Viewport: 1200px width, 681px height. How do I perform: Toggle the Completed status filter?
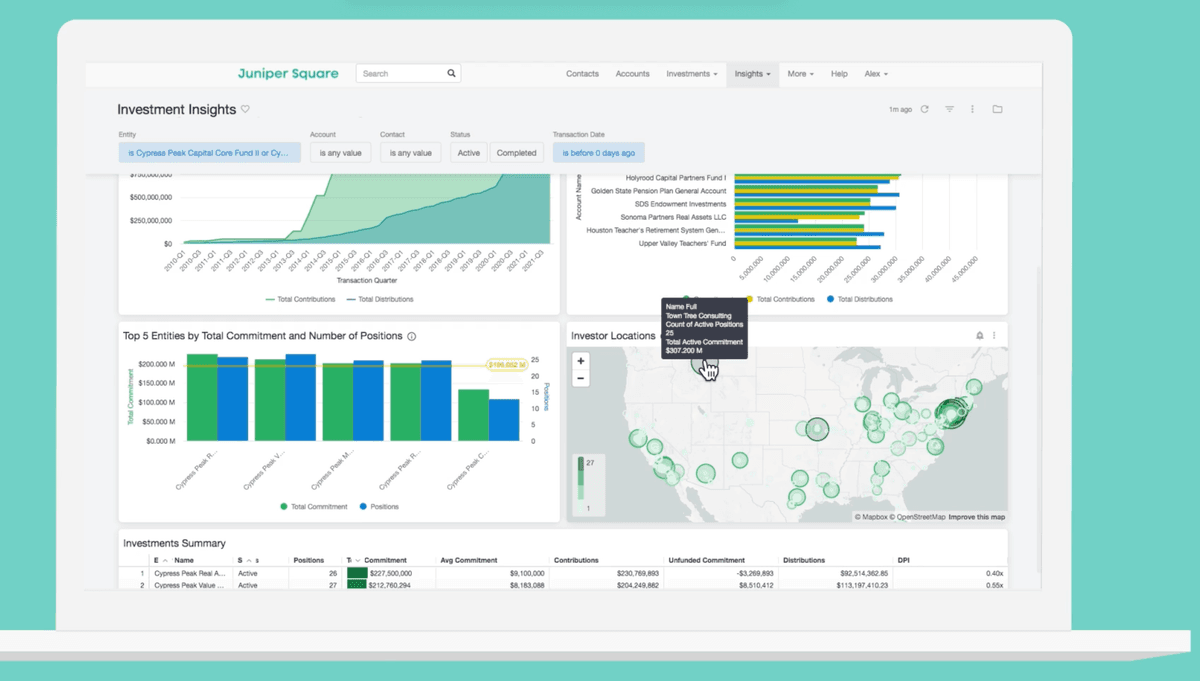(x=516, y=153)
